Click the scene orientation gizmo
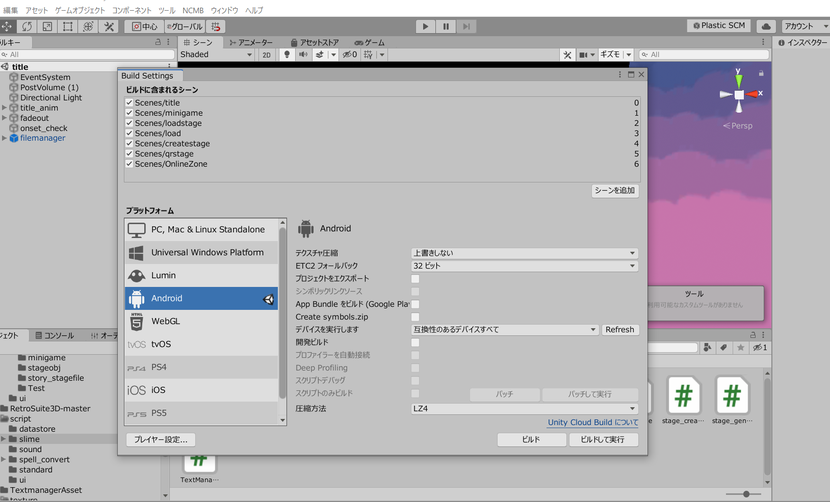 (739, 95)
